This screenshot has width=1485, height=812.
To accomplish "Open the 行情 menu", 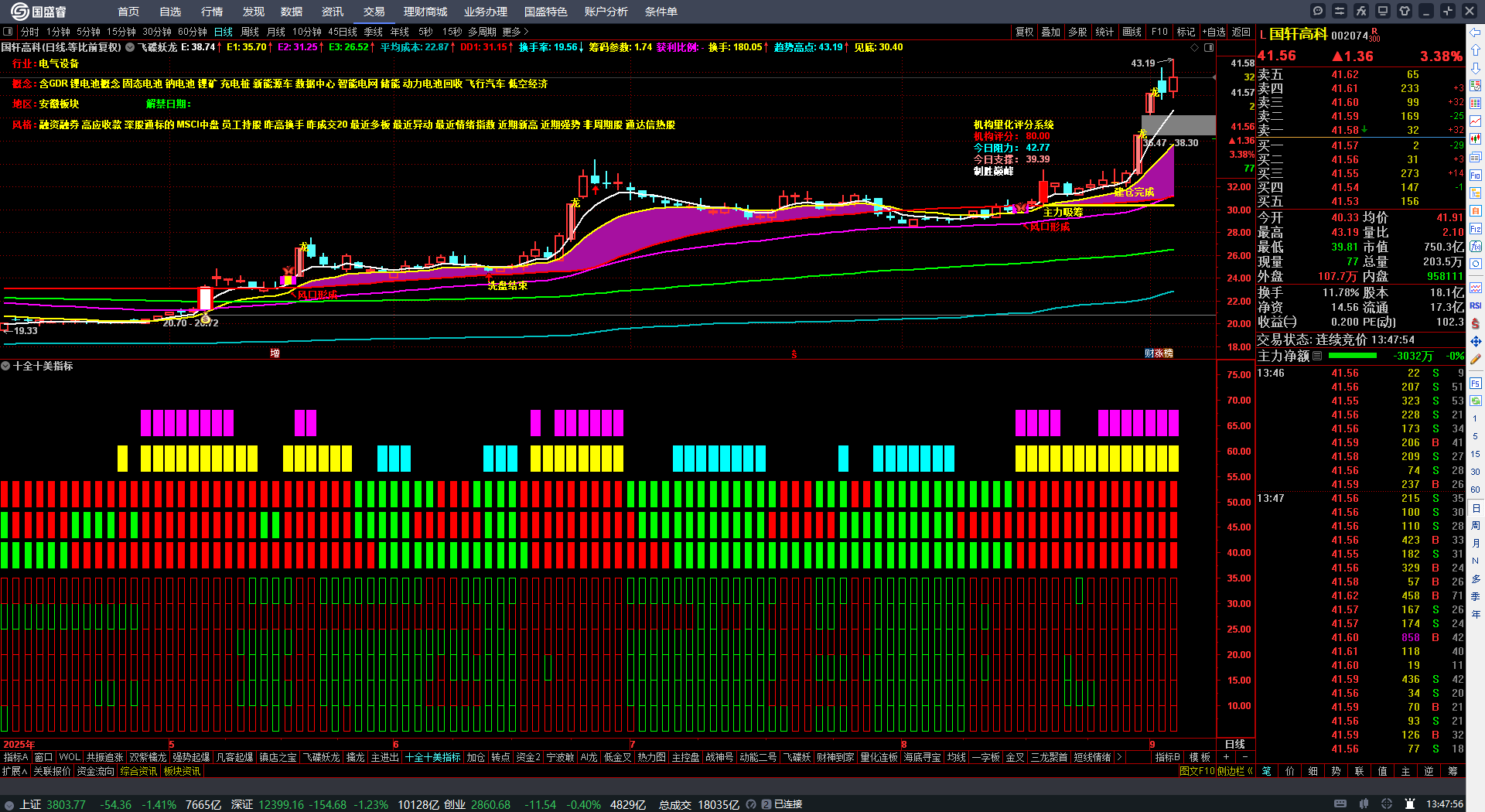I will coord(212,12).
